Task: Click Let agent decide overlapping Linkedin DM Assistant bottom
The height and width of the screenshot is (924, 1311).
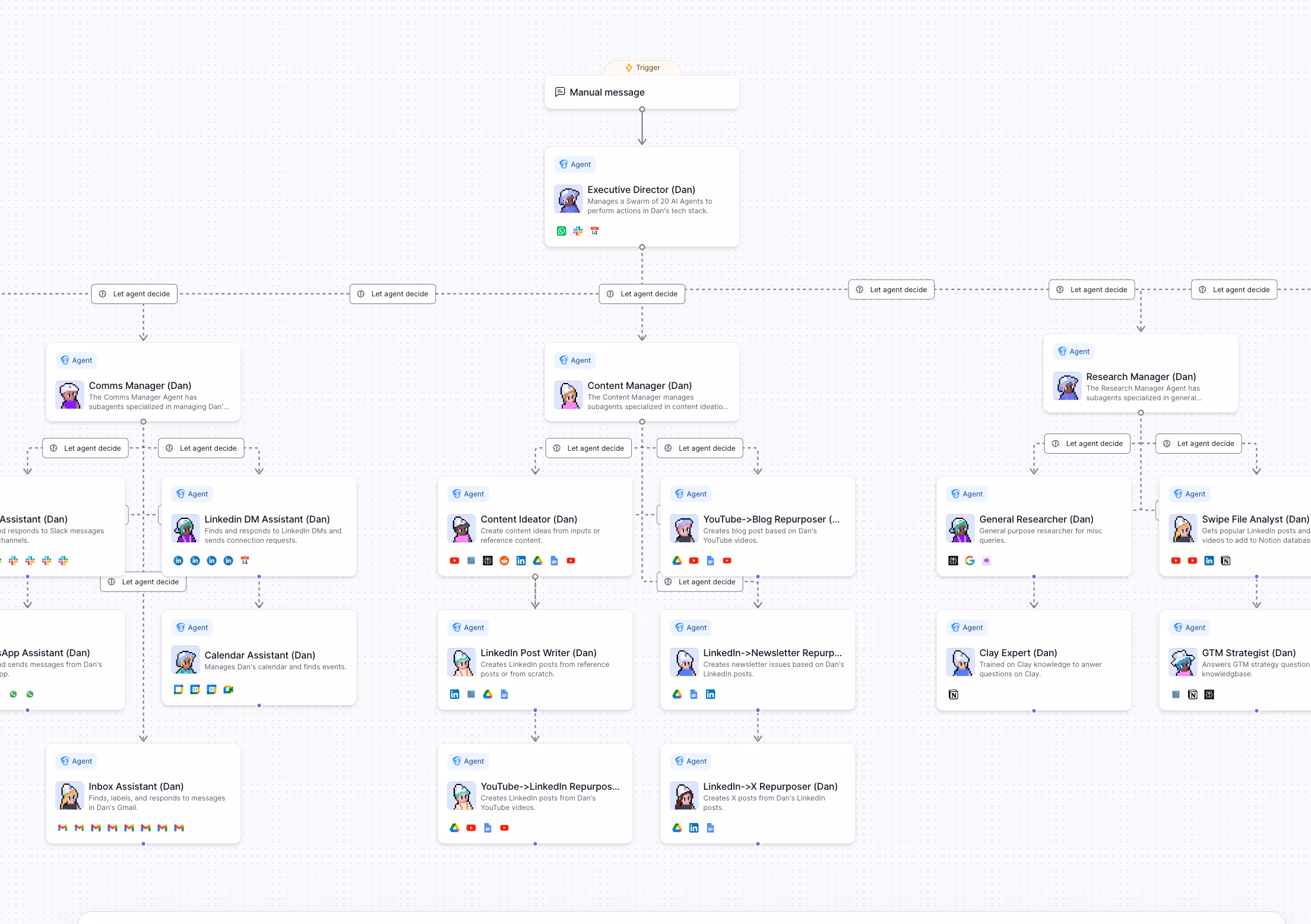Action: 143,582
